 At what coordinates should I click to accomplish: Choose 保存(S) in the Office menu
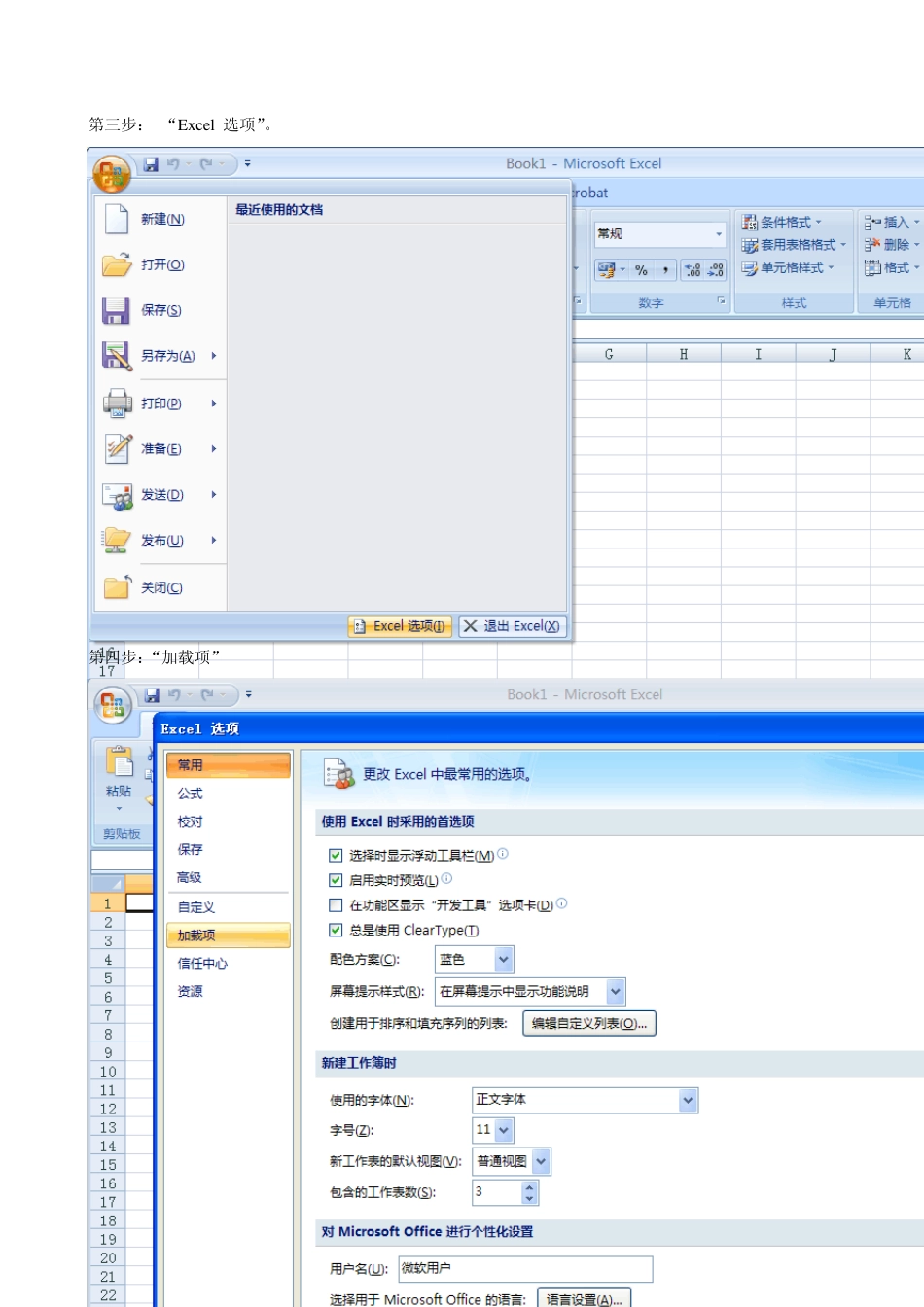point(161,310)
